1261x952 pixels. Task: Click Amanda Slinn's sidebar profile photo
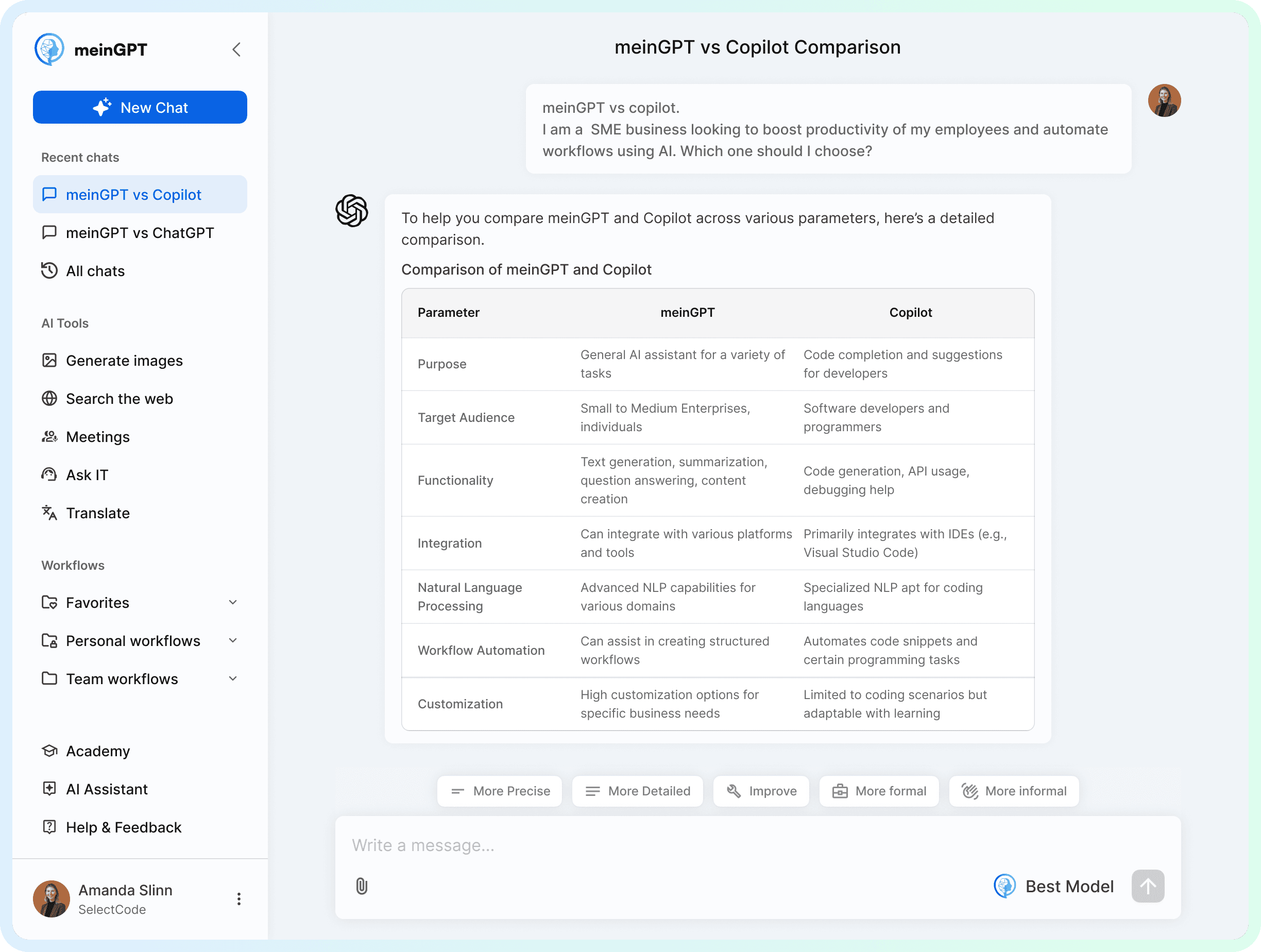coord(52,899)
